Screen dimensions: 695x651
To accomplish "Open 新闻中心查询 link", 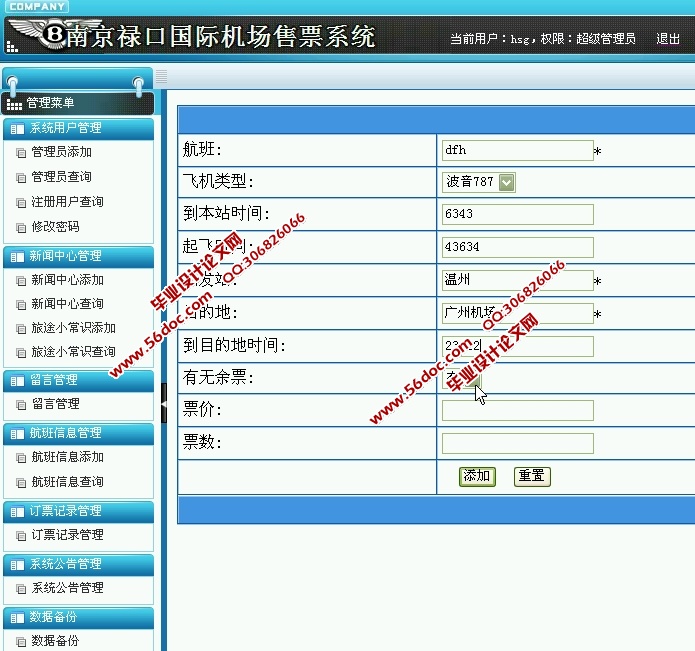I will tap(67, 304).
